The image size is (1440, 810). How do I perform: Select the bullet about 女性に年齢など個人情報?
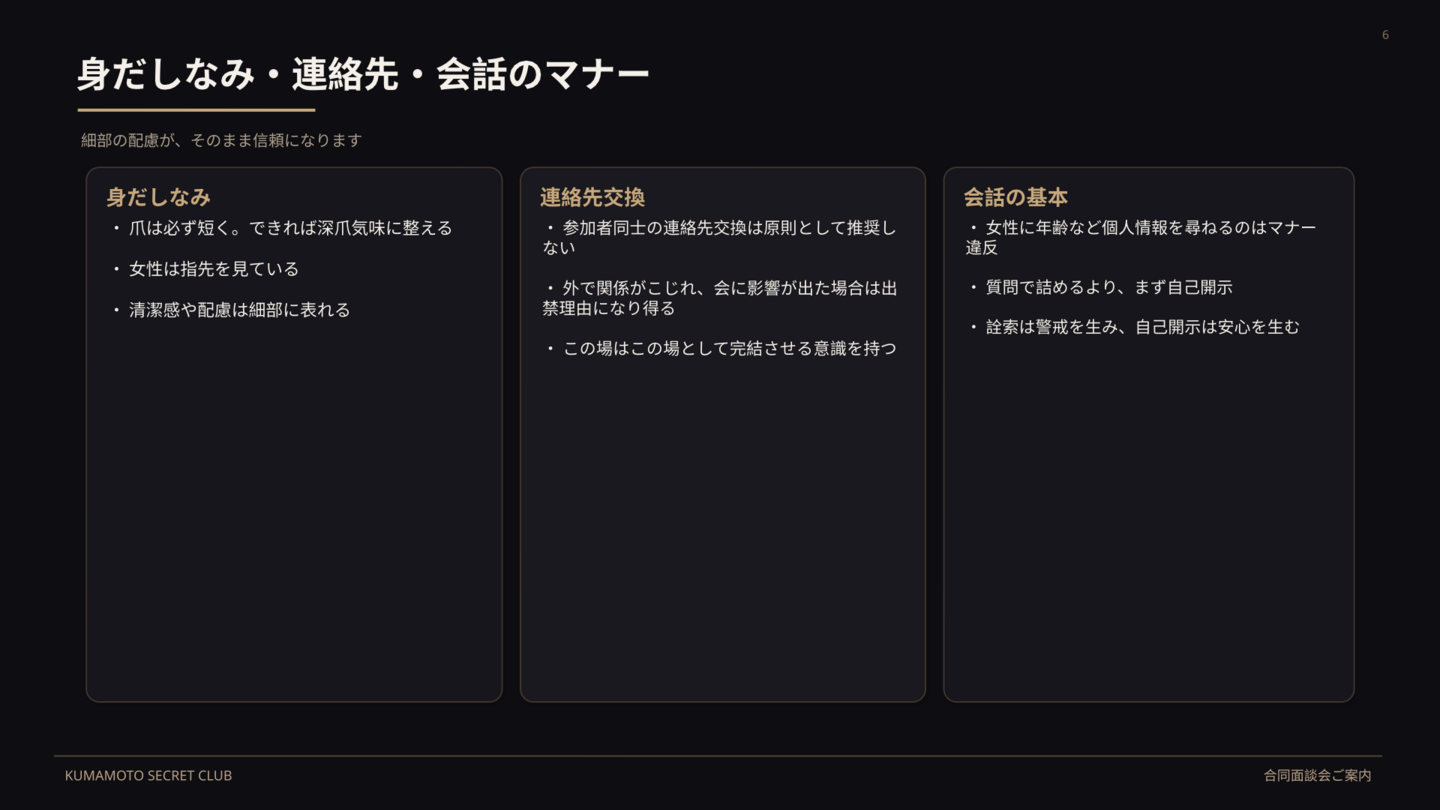point(1142,238)
